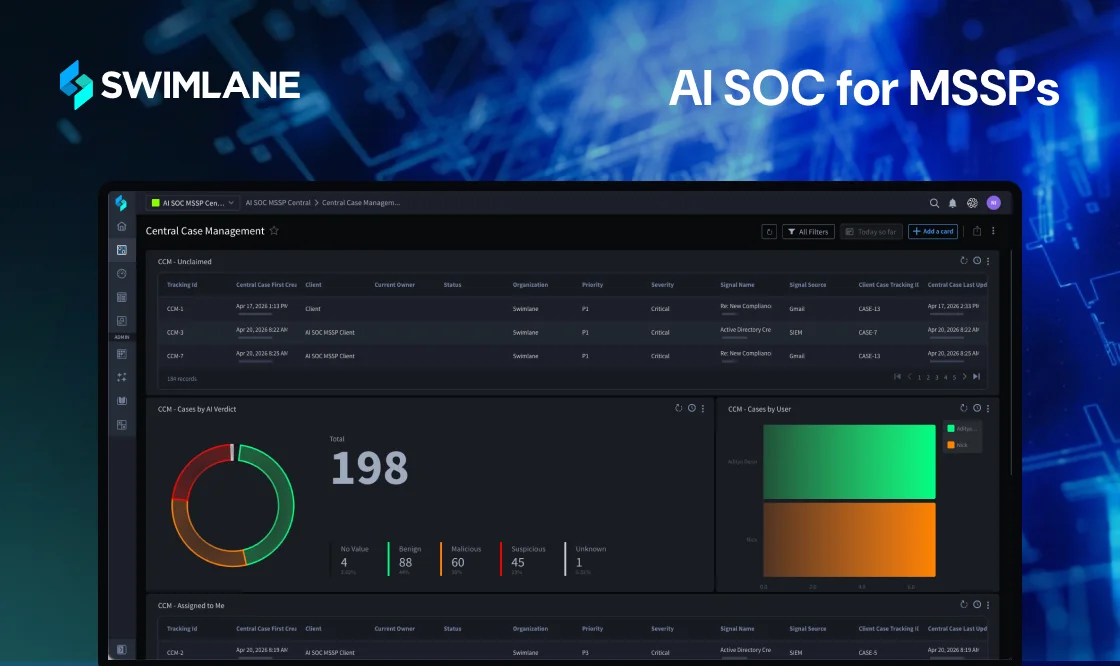
Task: Refresh the CCM - Cases by User card
Action: (964, 408)
